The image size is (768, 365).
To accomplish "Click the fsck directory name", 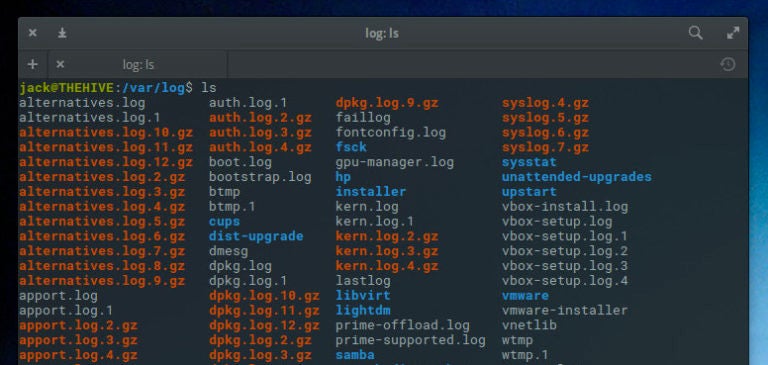I will click(x=351, y=147).
